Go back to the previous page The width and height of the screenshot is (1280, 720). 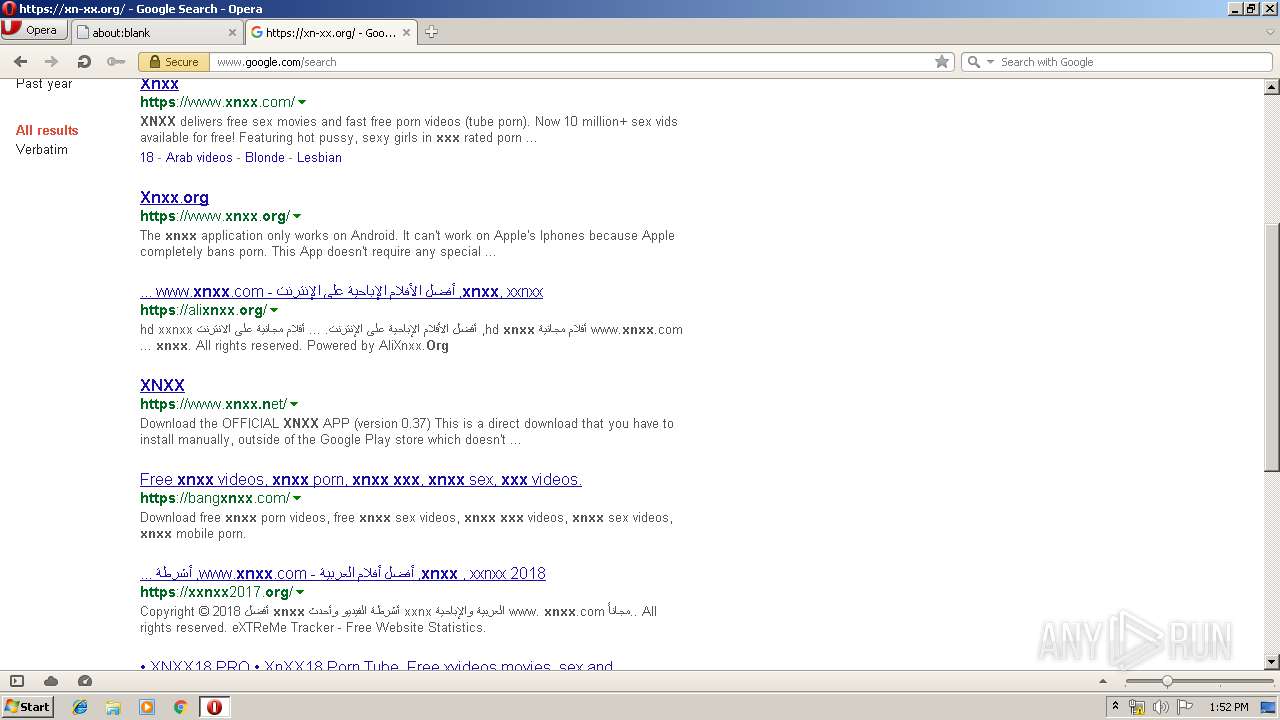20,62
